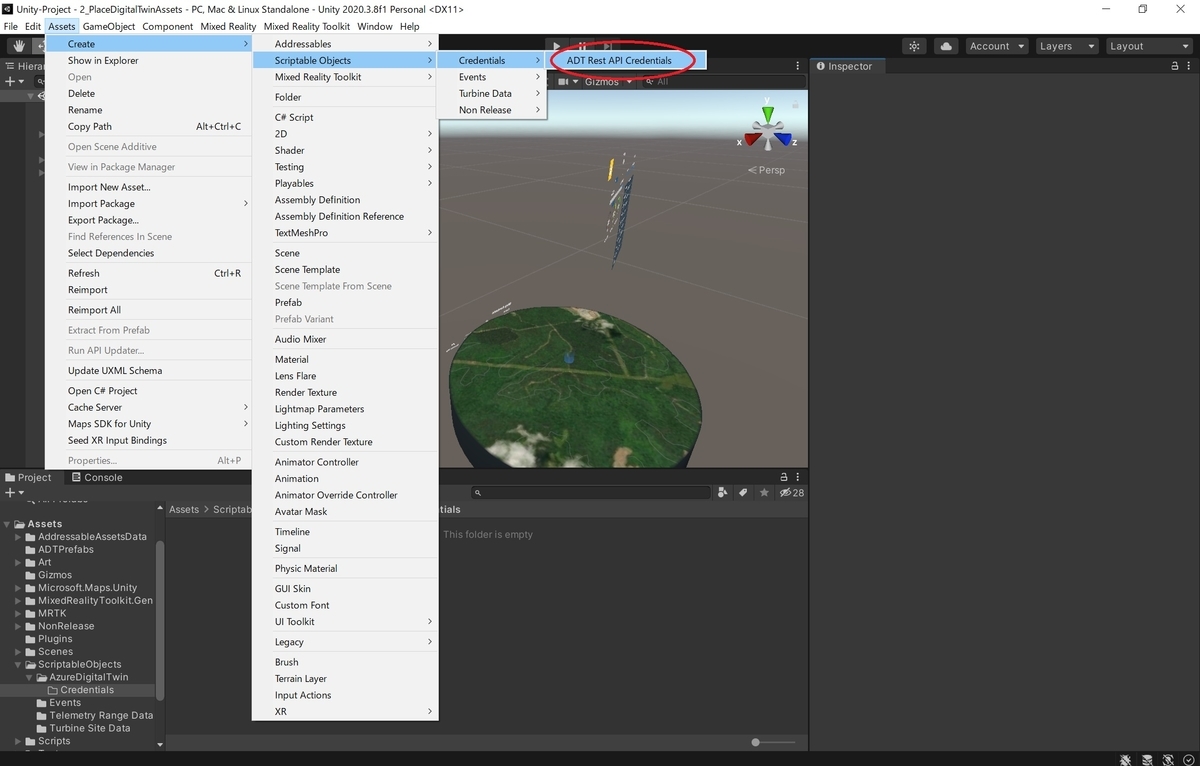Viewport: 1200px width, 766px height.
Task: Choose C# Script in Create submenu
Action: point(345,117)
